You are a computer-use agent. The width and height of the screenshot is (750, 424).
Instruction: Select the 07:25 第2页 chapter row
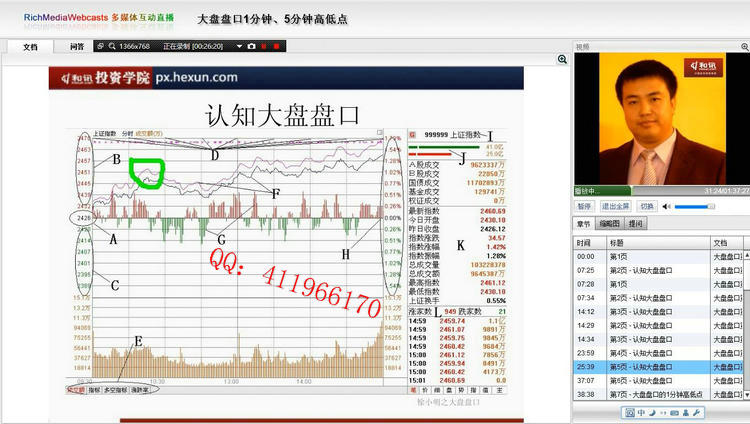pos(658,271)
